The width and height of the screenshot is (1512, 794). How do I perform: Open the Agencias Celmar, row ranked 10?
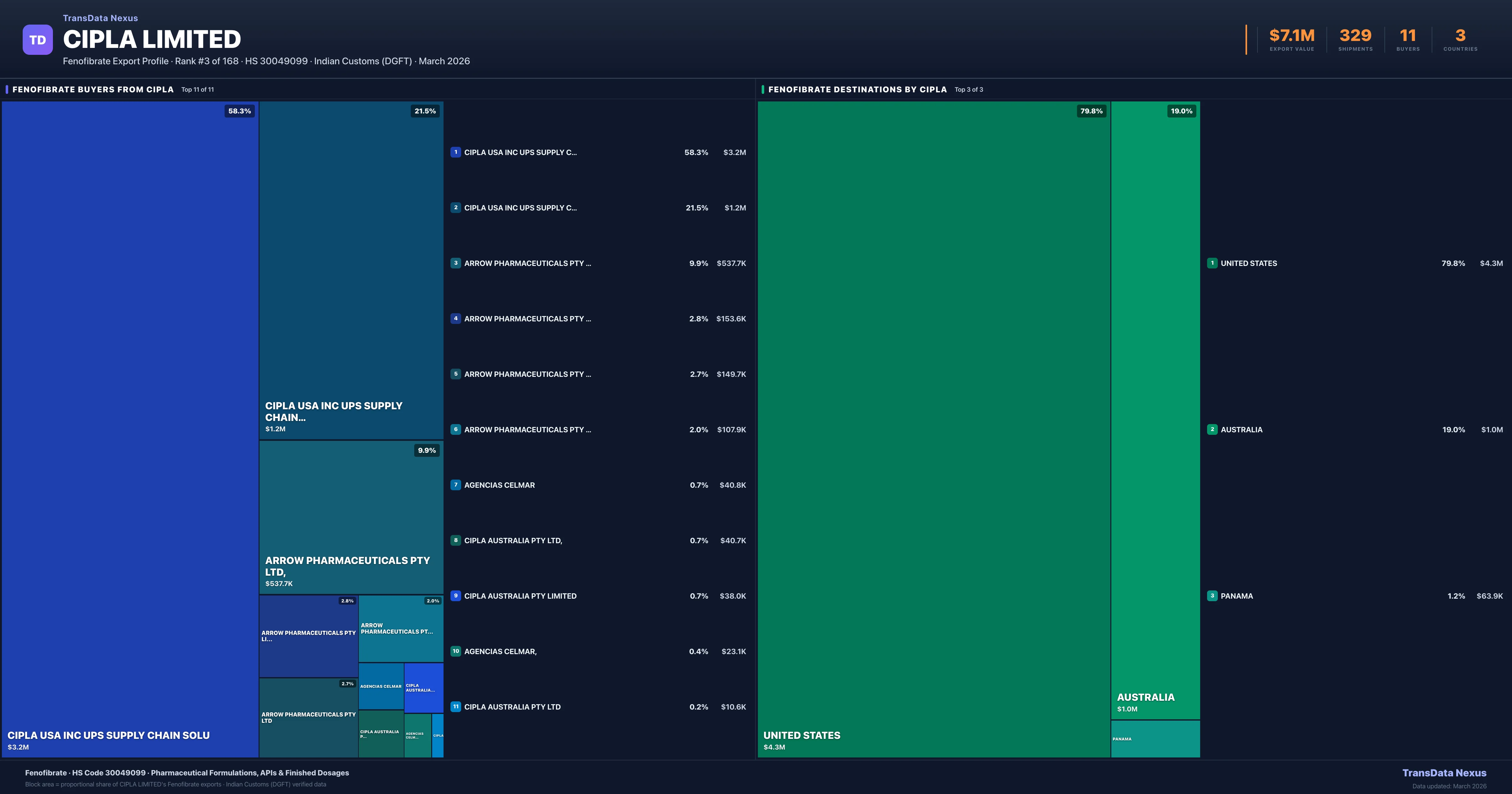point(500,651)
